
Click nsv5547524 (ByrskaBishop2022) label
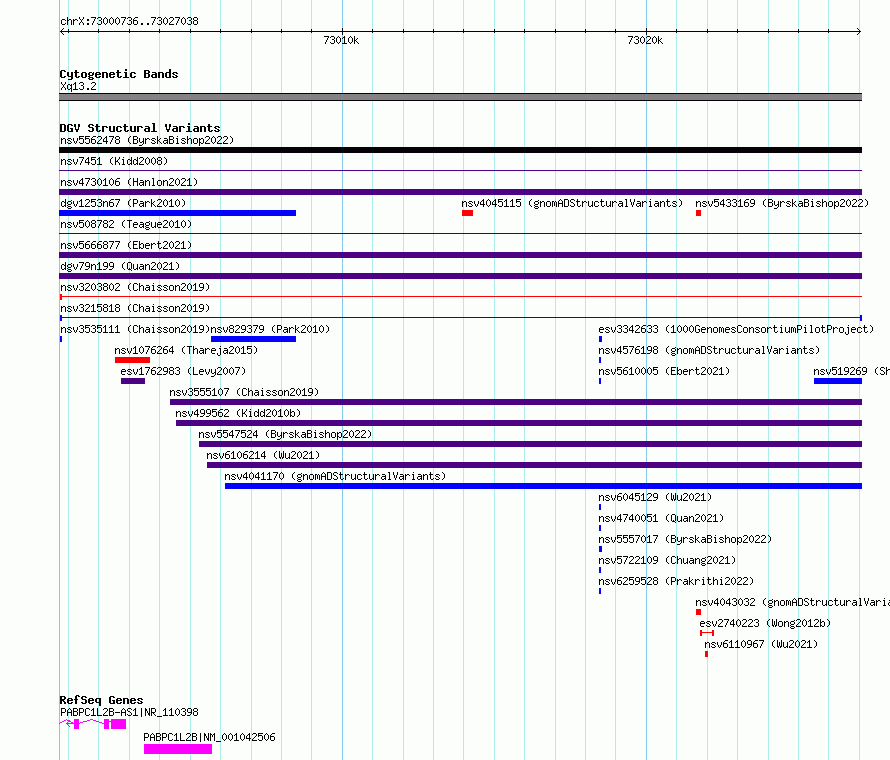coord(285,434)
